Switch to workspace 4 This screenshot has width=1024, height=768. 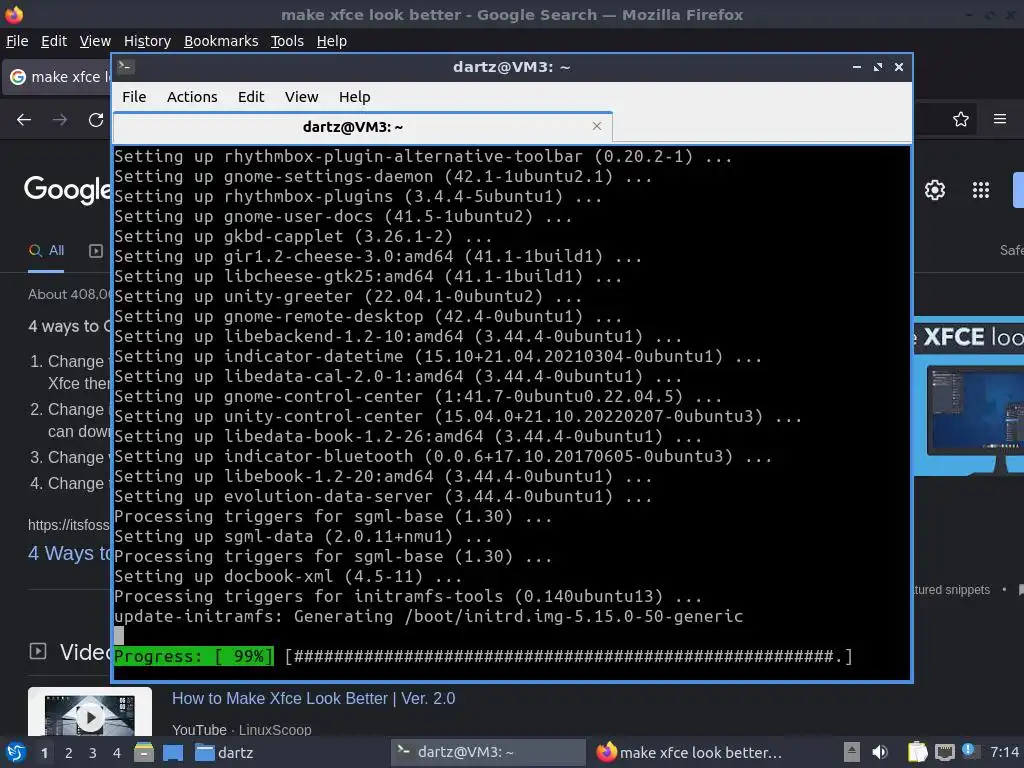point(117,753)
